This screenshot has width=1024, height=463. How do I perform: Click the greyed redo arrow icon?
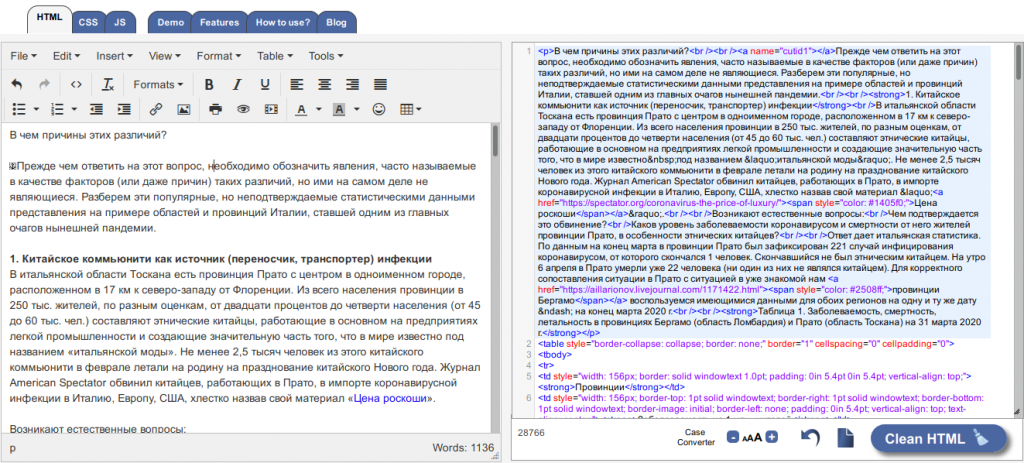45,84
